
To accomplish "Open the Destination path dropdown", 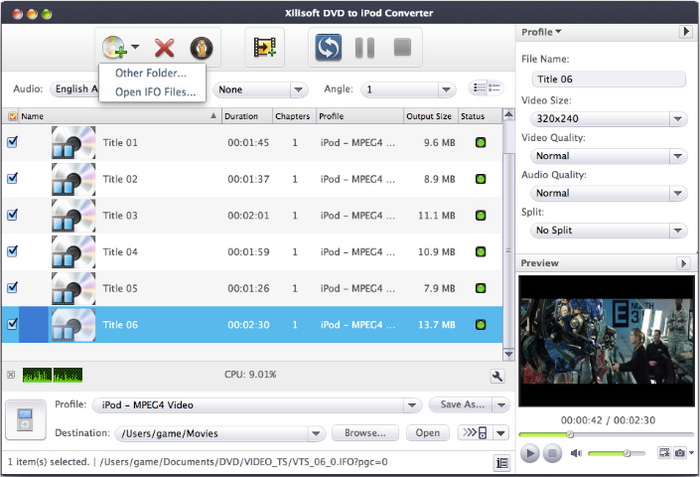I will (220, 433).
